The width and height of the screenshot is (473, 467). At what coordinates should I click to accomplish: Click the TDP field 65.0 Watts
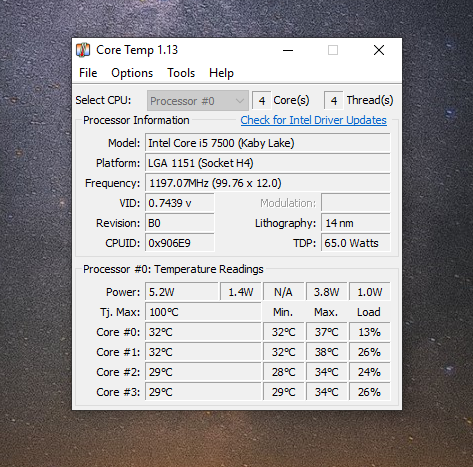pyautogui.click(x=356, y=243)
